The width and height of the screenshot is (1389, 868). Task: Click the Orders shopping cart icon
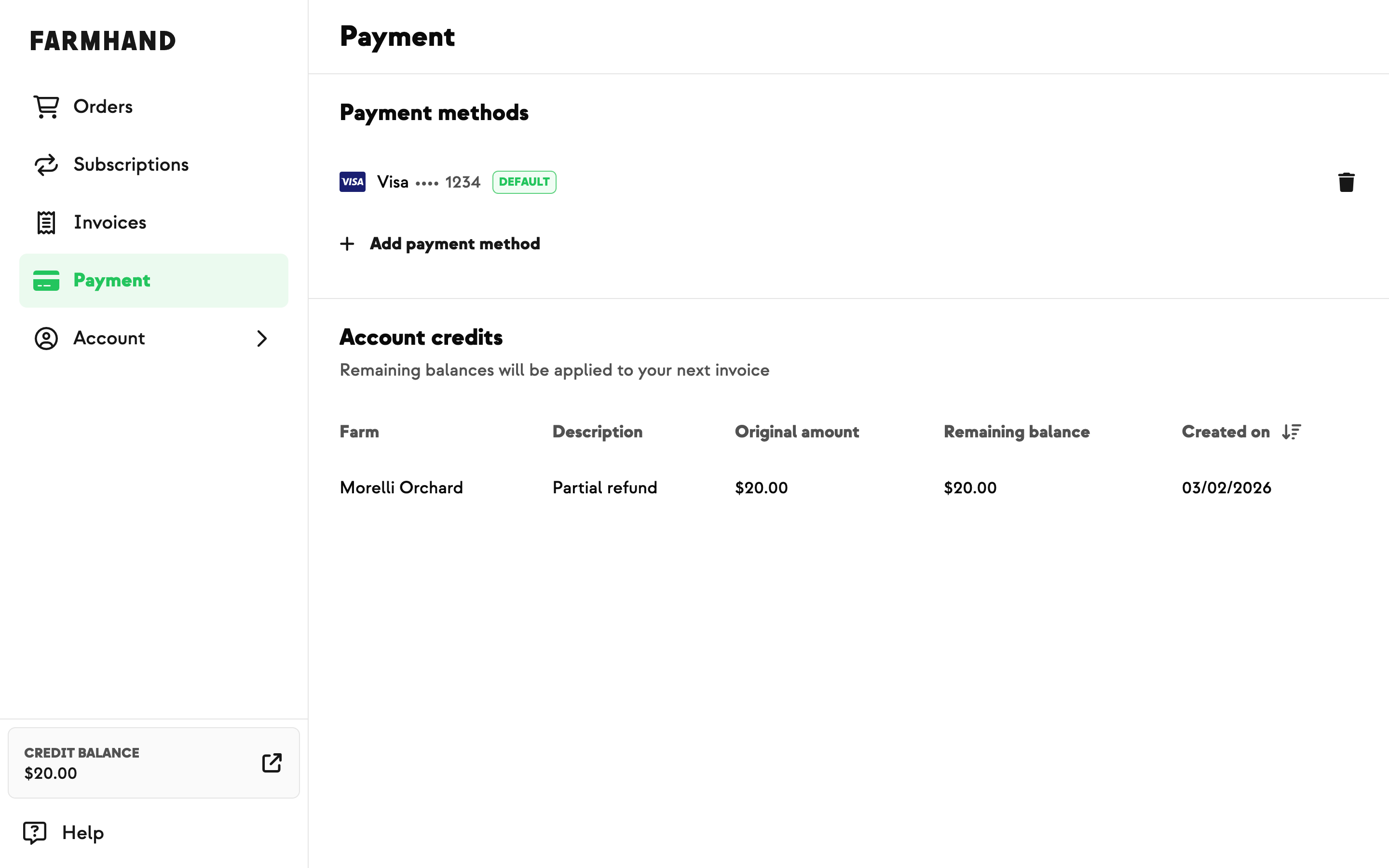(46, 107)
